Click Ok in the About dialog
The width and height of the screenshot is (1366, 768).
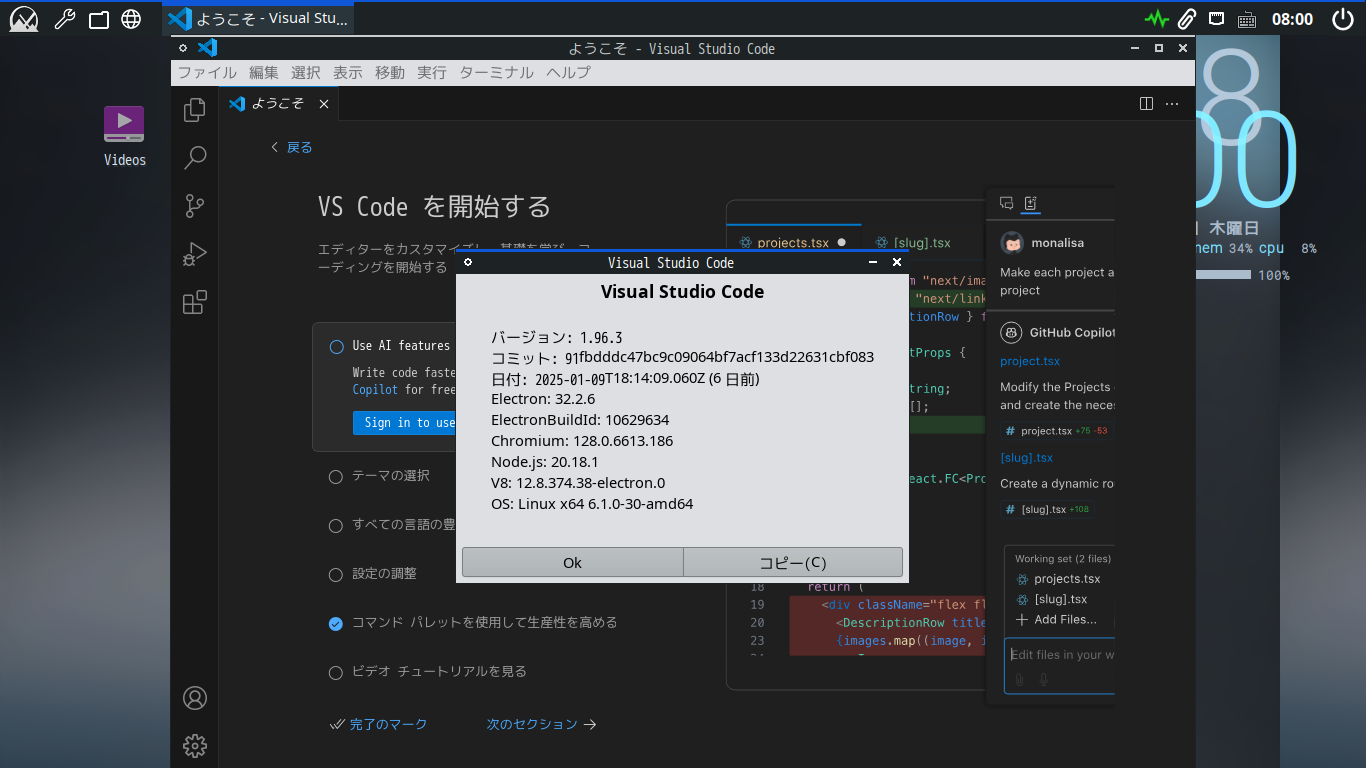[572, 562]
